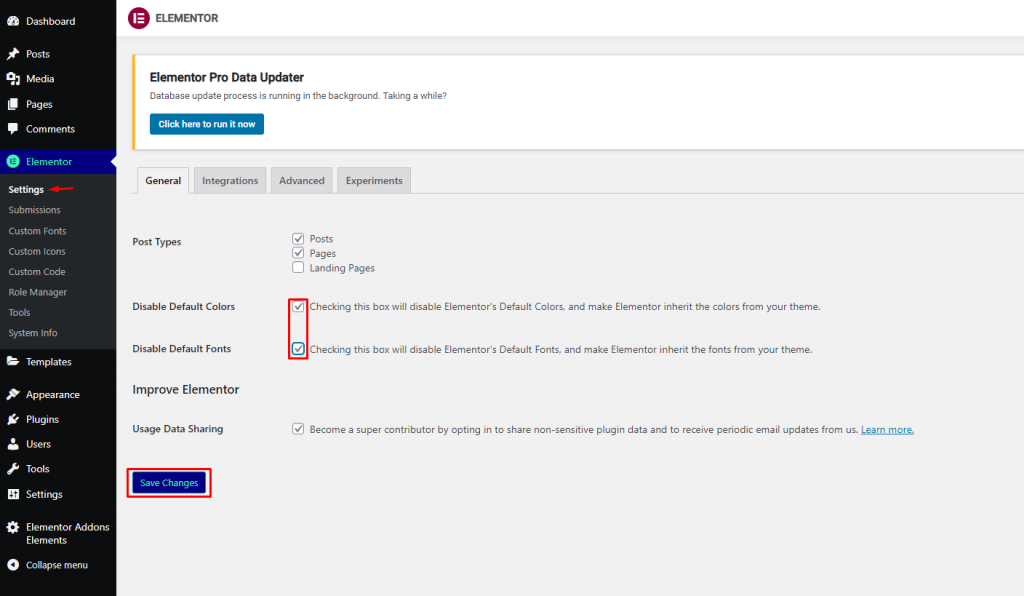
Task: Open Role Manager in the Elementor submenu
Action: [38, 292]
